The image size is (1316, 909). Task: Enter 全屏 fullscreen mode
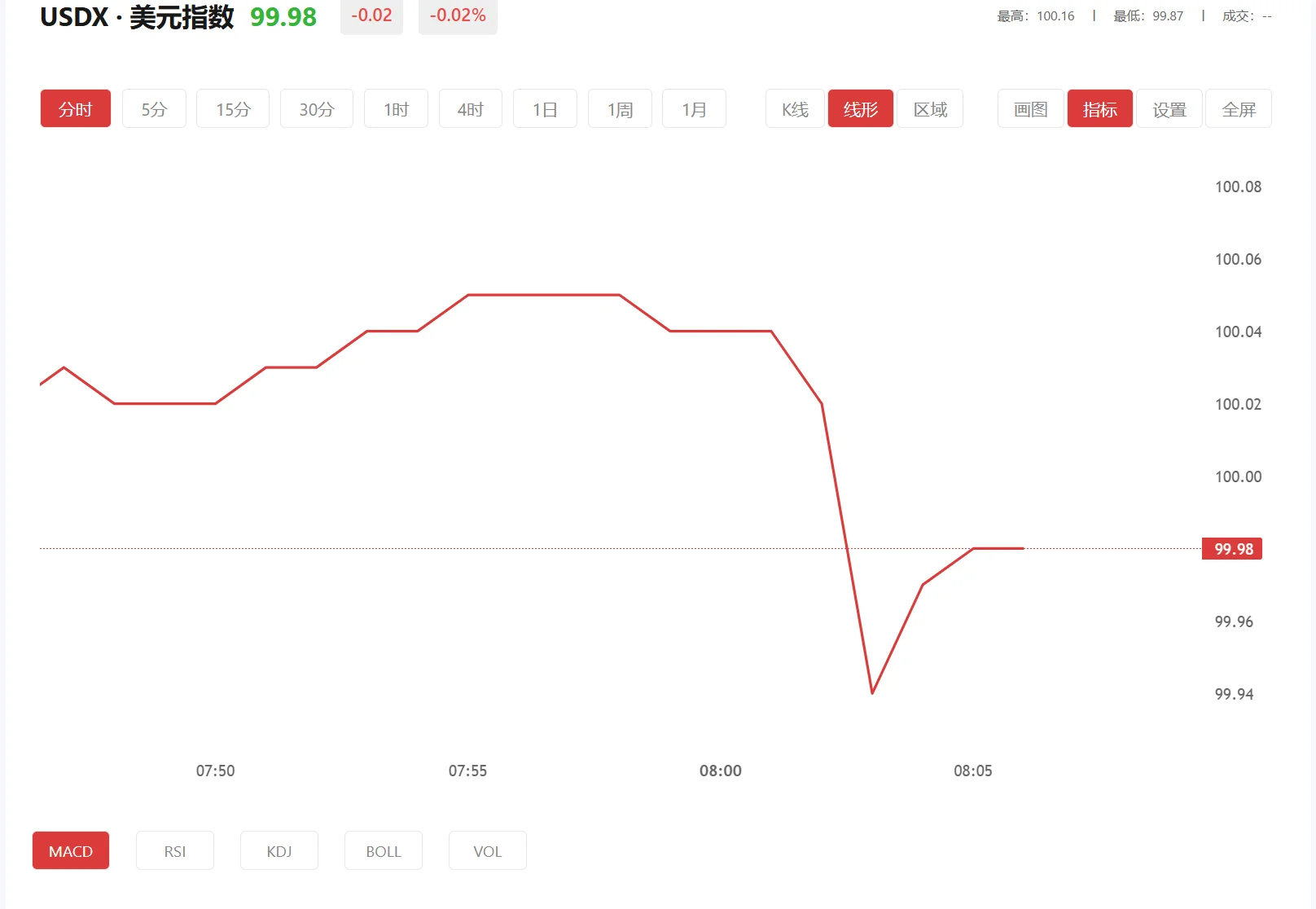click(1239, 109)
